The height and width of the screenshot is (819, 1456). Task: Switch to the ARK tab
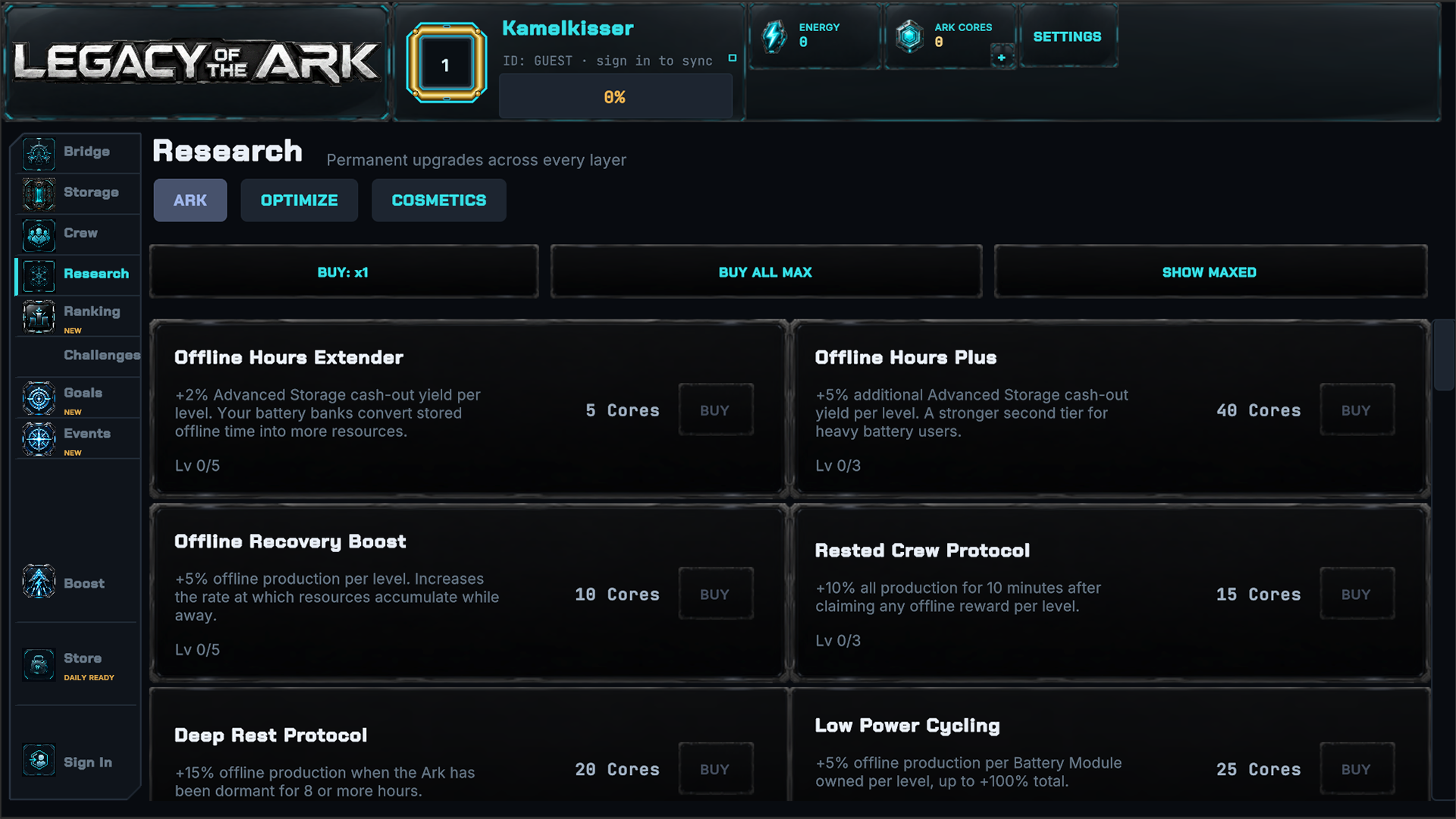point(190,200)
